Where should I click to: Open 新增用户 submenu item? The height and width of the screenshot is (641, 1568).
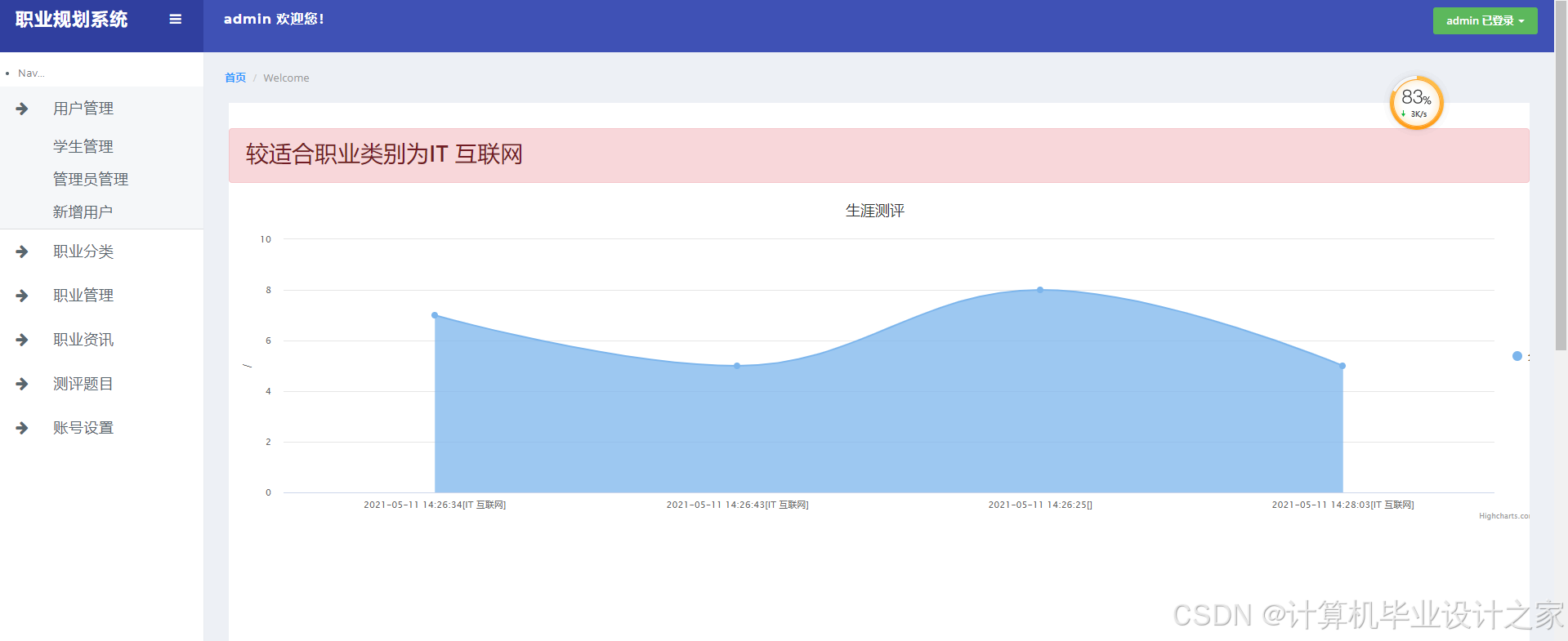pos(83,211)
